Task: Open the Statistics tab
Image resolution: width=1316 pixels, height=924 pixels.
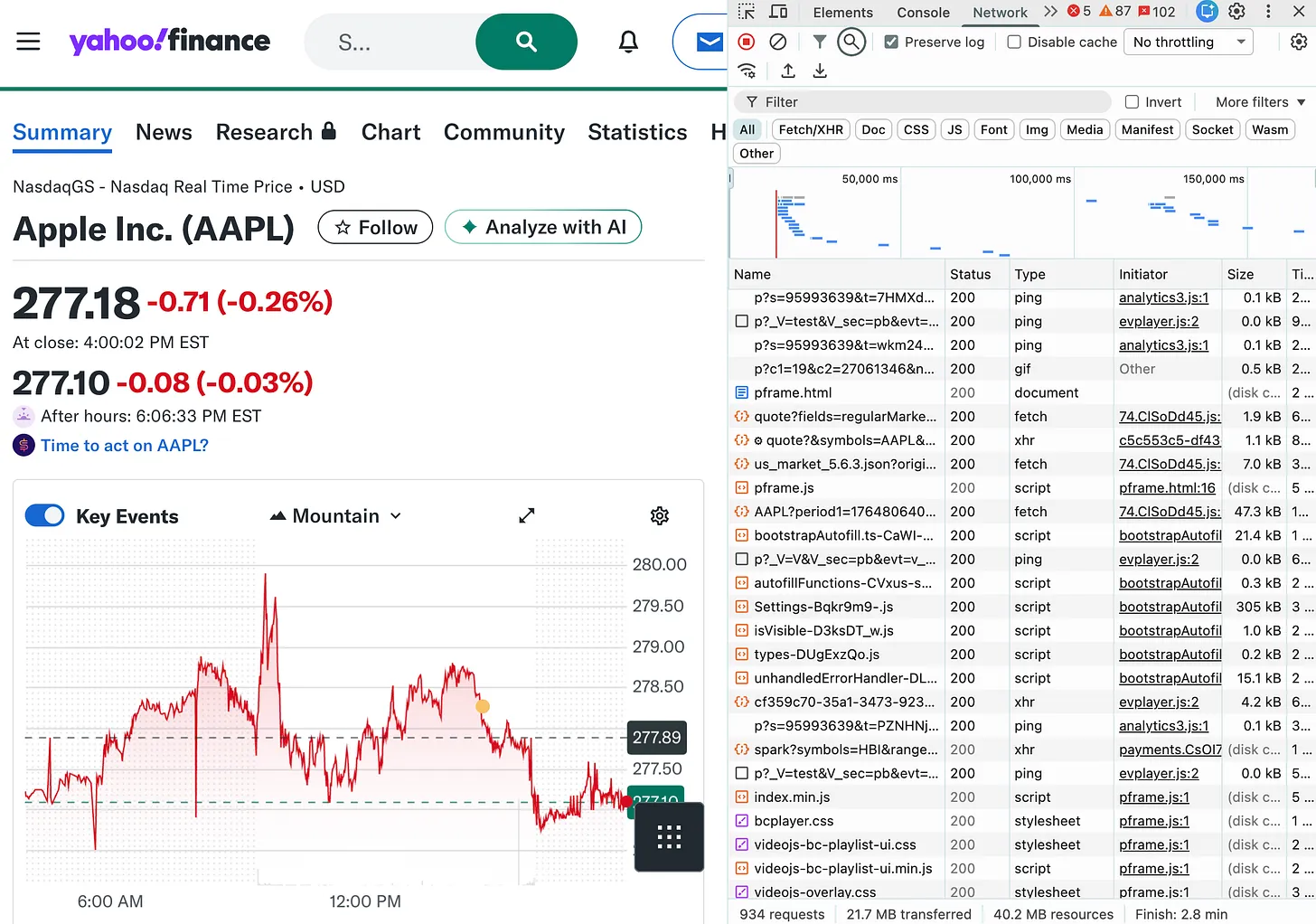Action: [637, 132]
